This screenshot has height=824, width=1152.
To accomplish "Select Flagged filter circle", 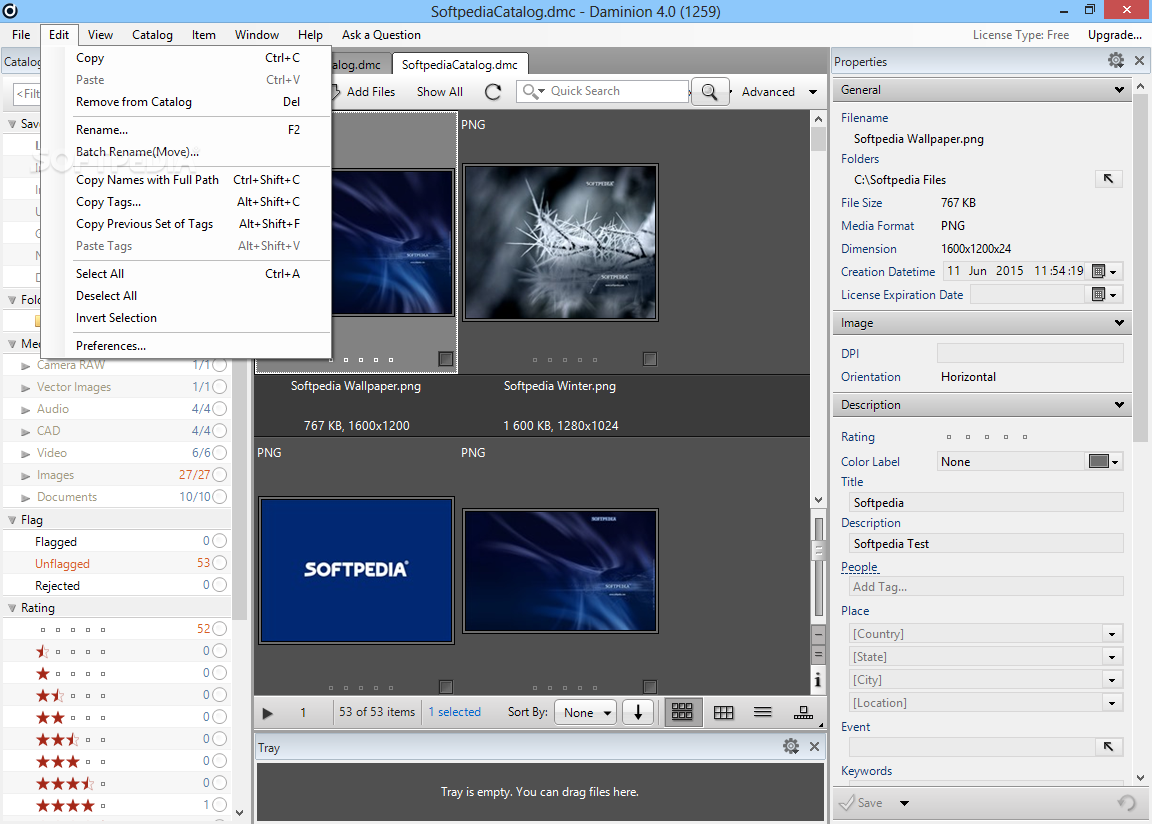I will (220, 541).
